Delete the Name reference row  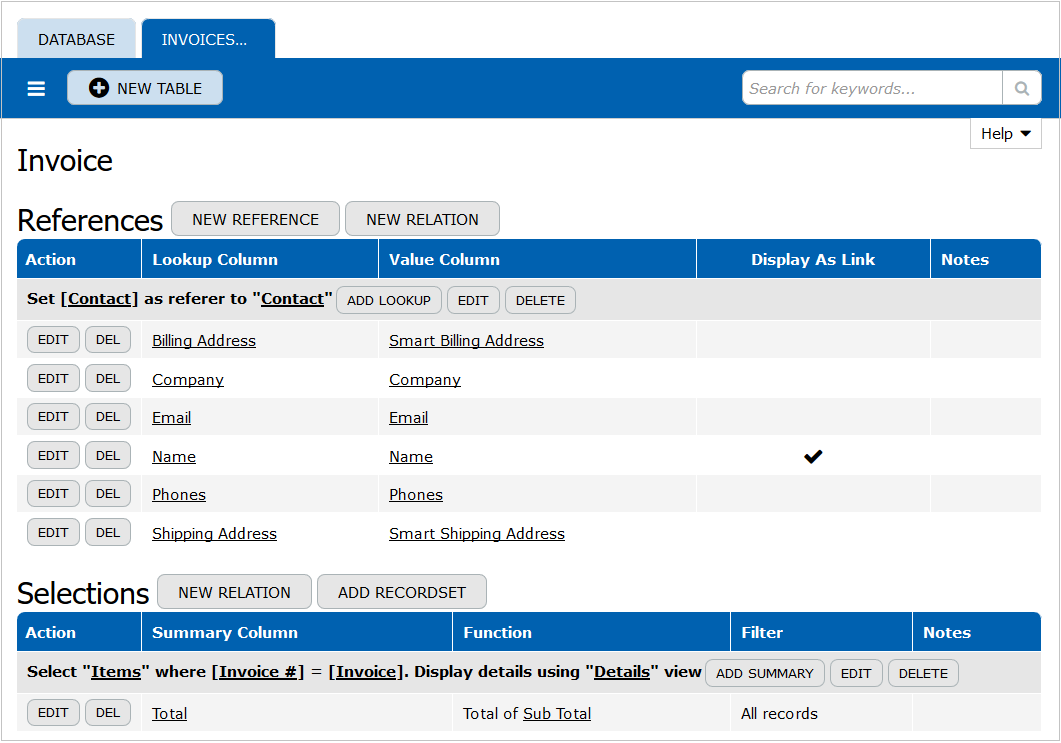tap(108, 455)
